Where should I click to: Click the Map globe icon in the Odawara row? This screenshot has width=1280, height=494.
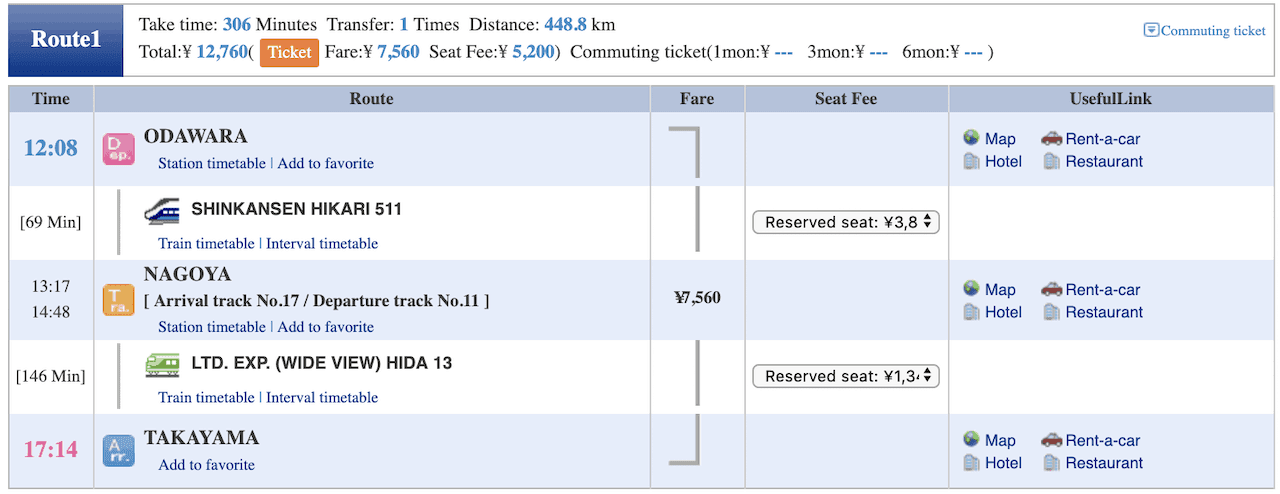tap(971, 138)
